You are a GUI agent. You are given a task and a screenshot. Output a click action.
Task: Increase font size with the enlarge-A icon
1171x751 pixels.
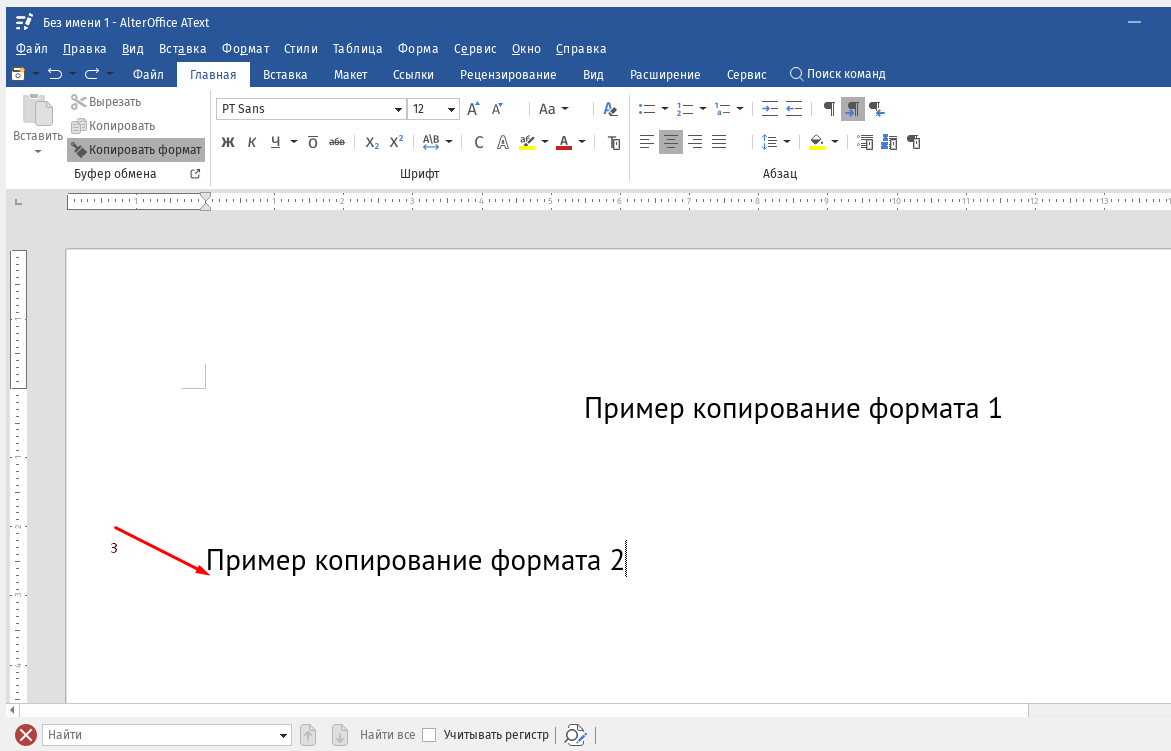pyautogui.click(x=473, y=109)
